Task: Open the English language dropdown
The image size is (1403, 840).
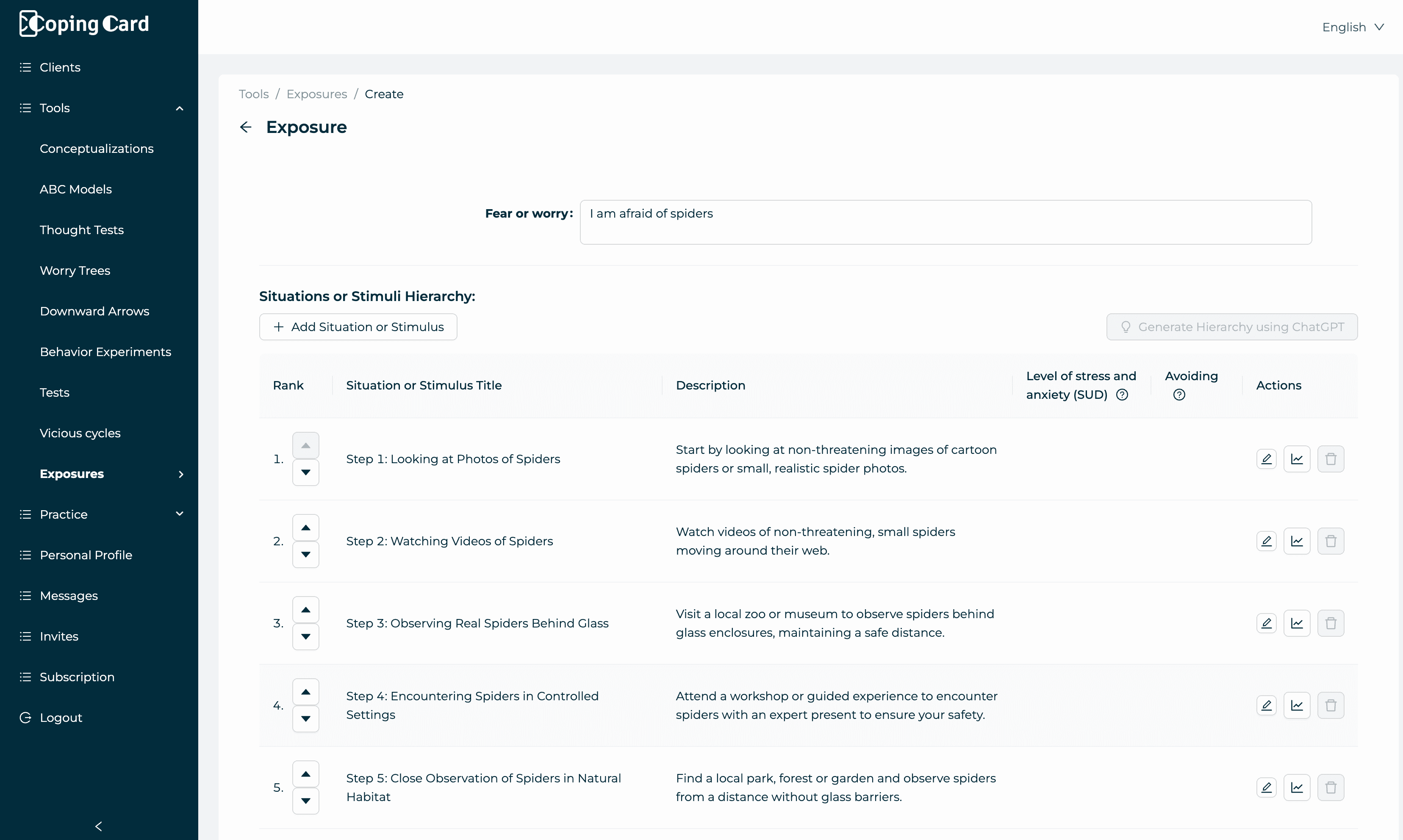Action: pyautogui.click(x=1353, y=27)
